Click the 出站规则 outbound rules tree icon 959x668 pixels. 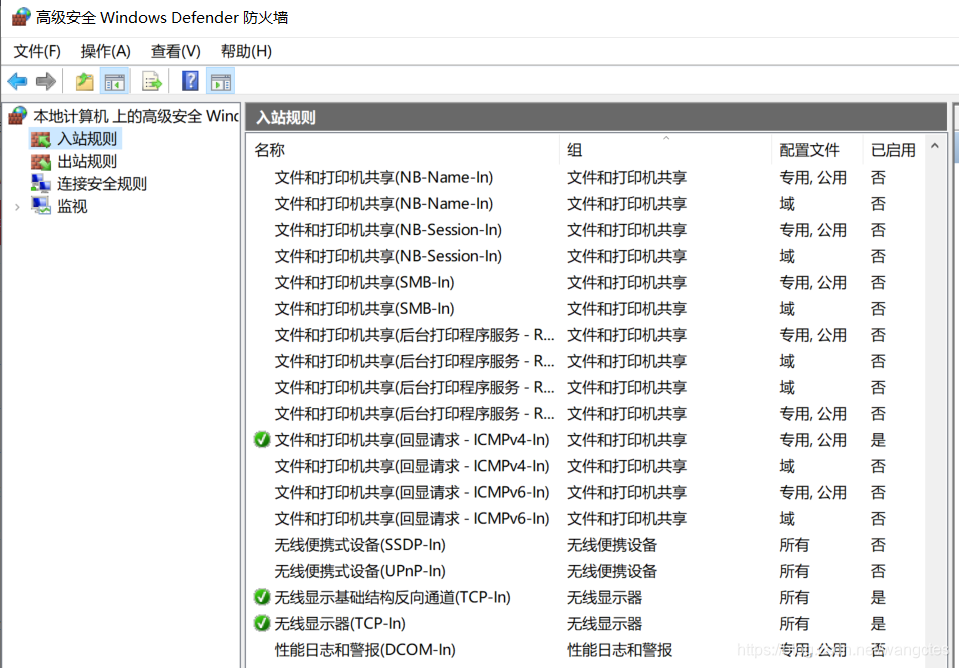[x=41, y=161]
